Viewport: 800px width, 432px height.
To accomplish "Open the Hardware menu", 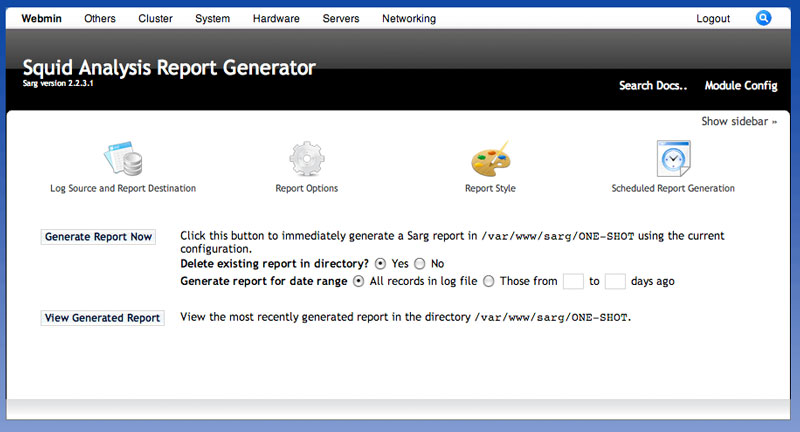I will [x=276, y=19].
